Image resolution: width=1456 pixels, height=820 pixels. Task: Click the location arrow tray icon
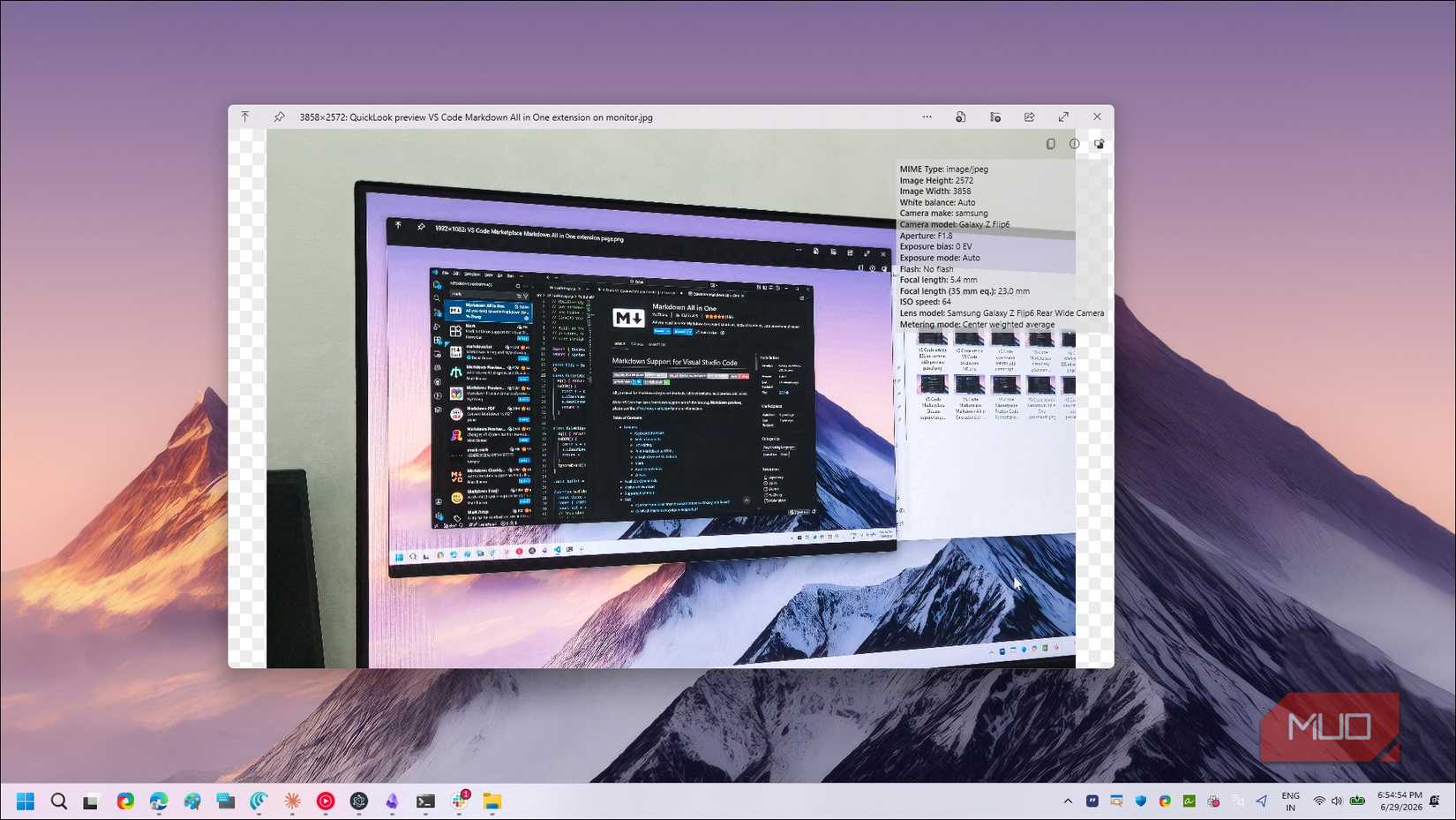click(1262, 801)
